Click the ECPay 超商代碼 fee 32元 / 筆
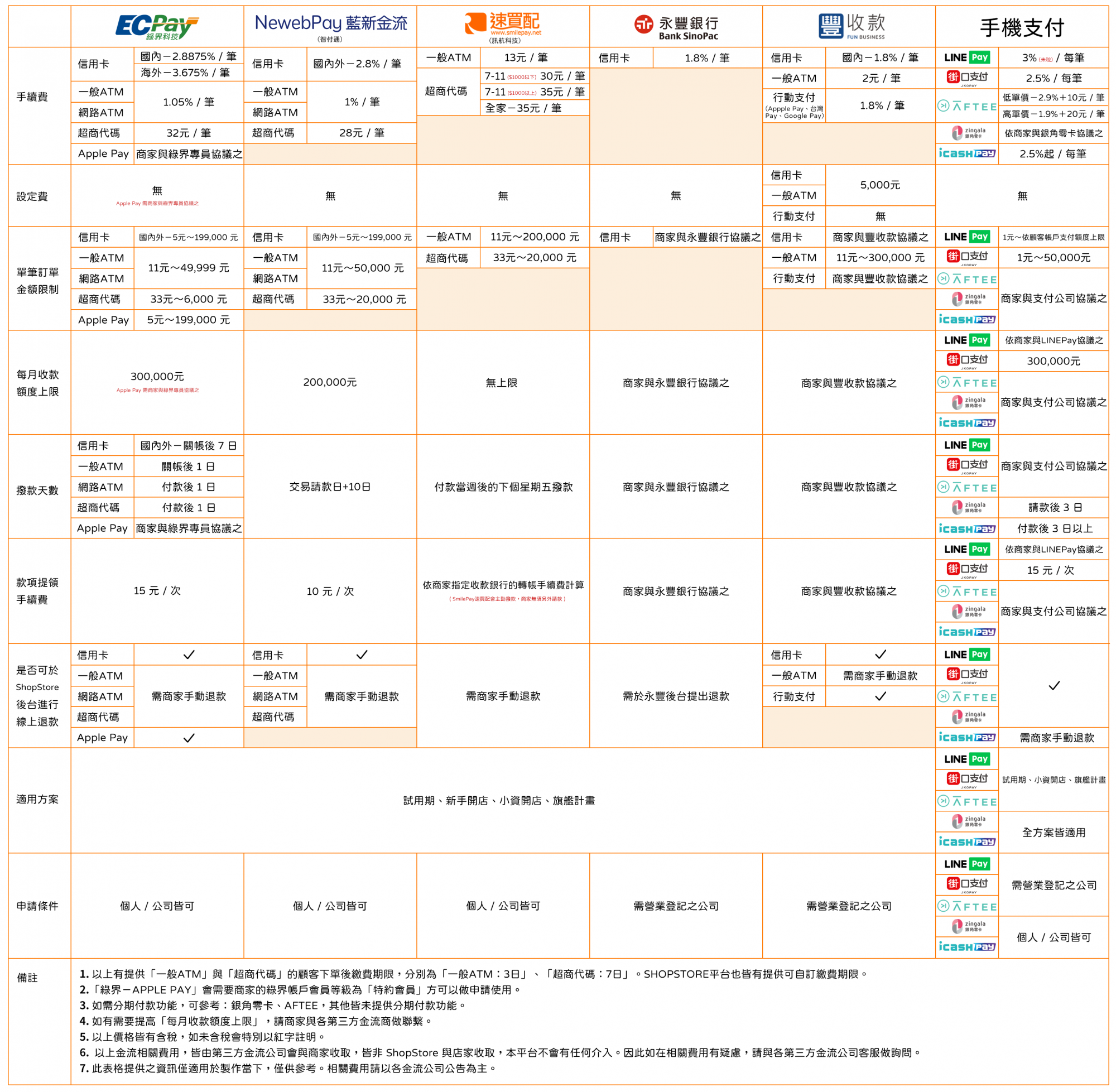 tap(189, 133)
